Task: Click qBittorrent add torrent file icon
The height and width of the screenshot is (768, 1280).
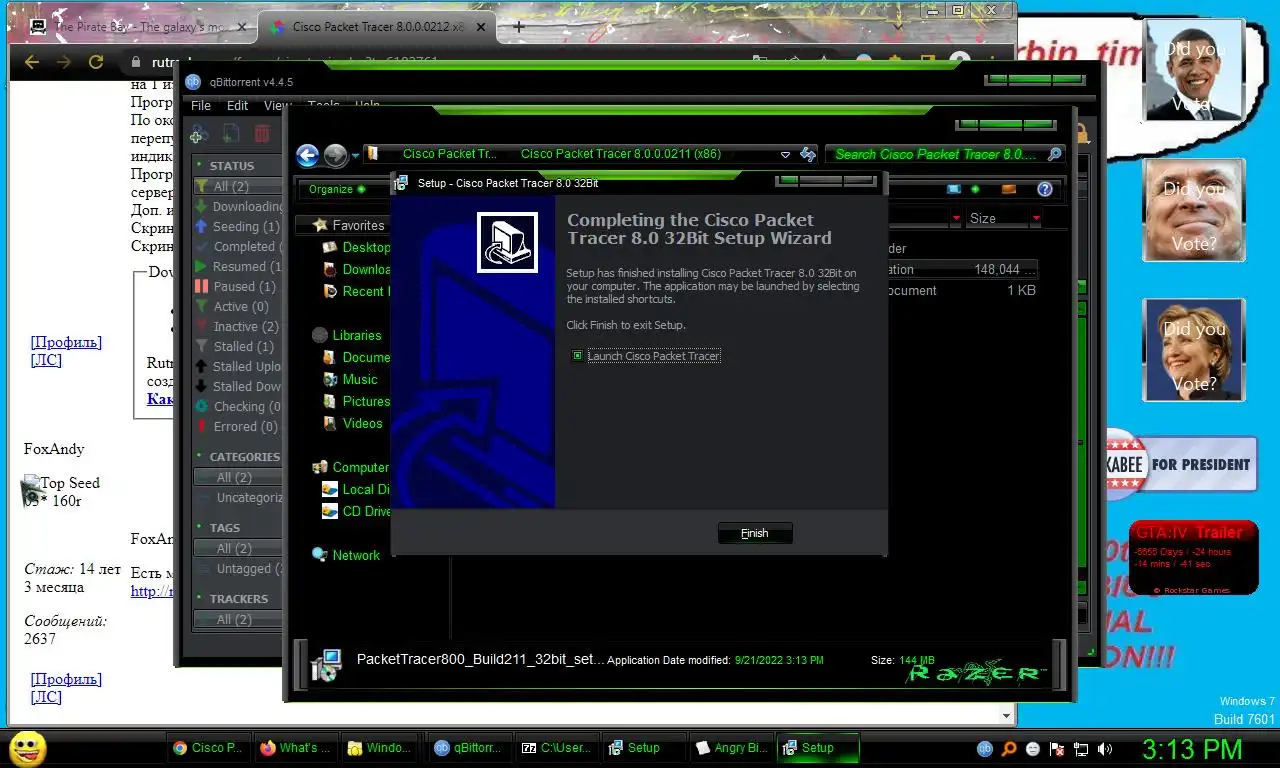Action: click(x=231, y=134)
